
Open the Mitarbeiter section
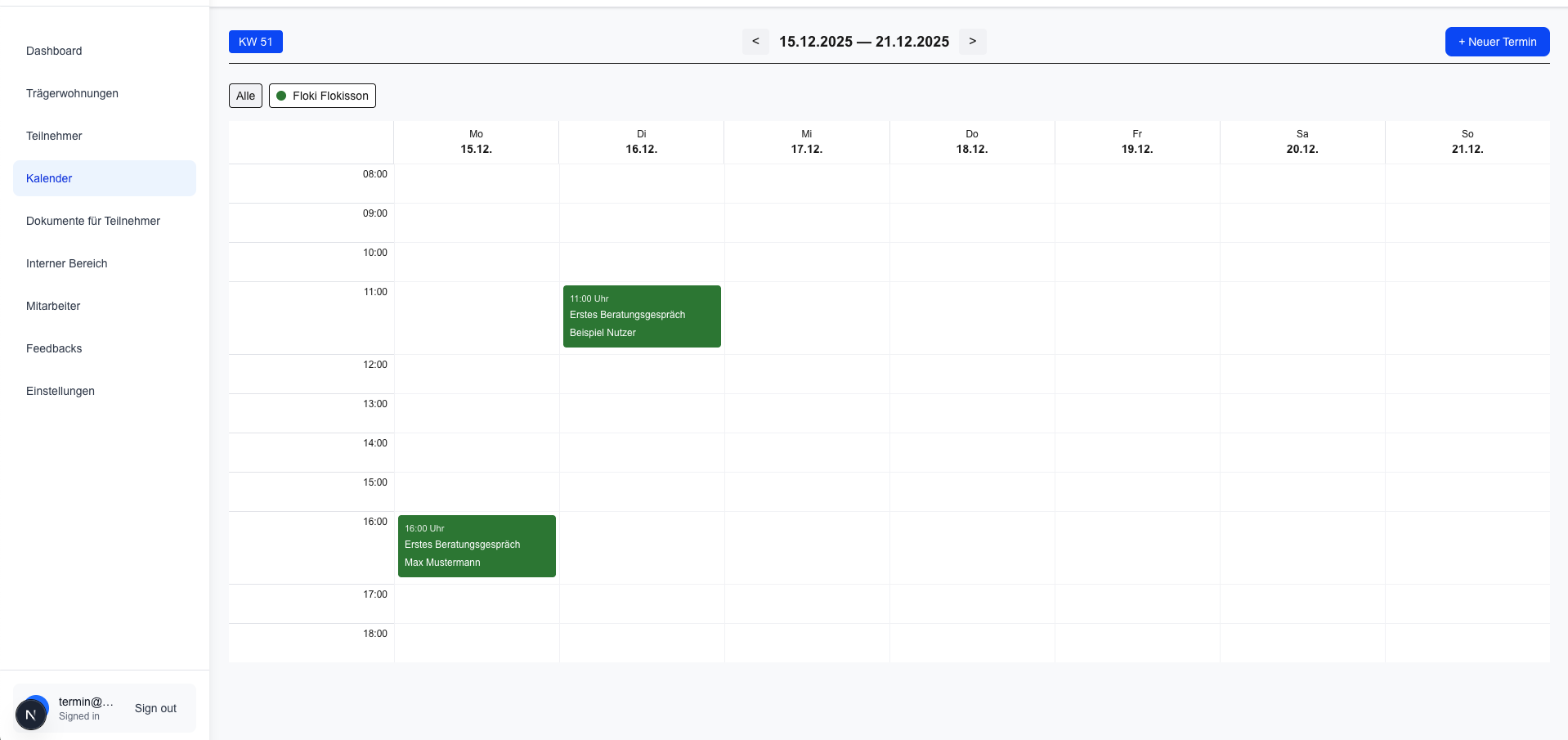click(53, 306)
